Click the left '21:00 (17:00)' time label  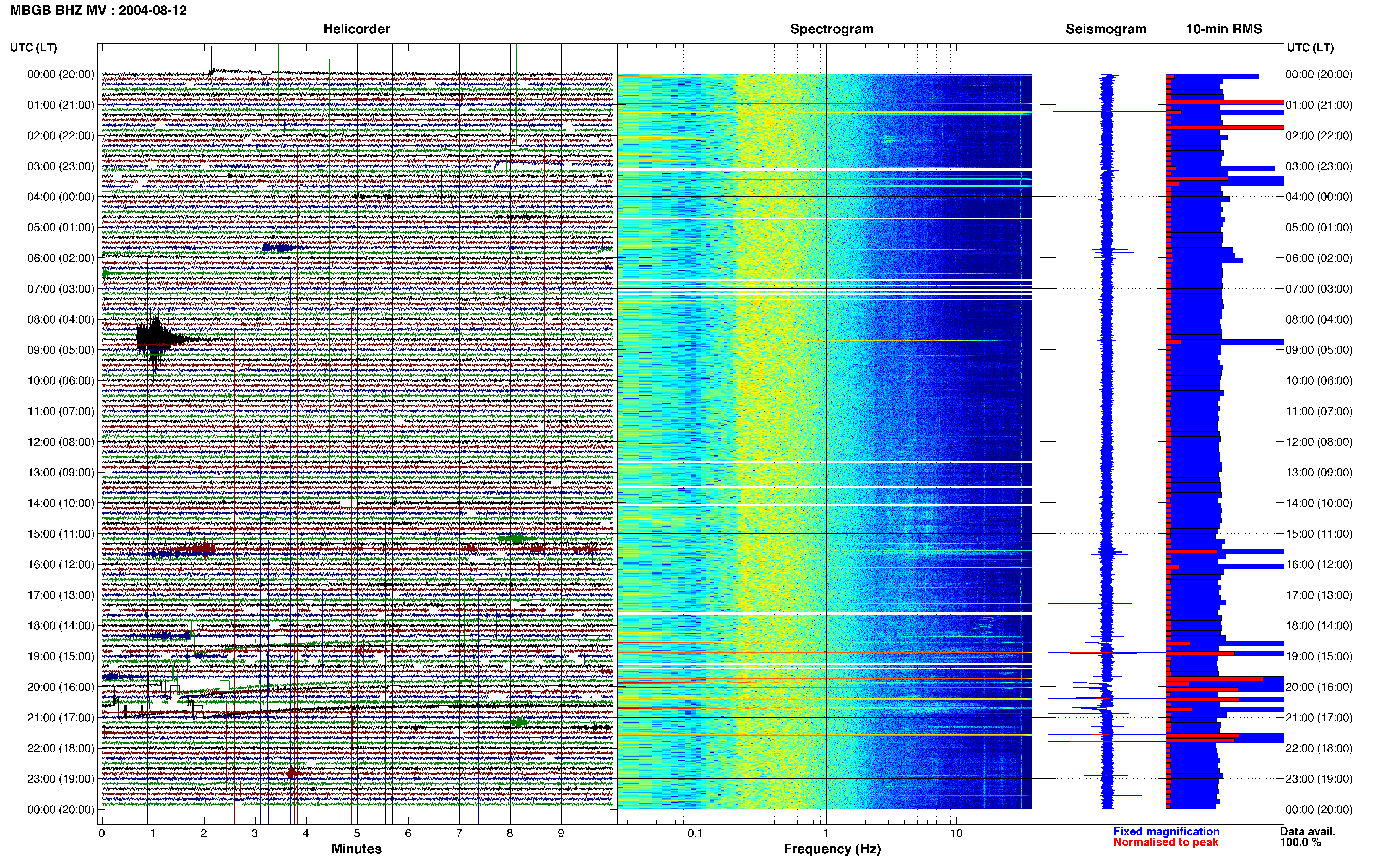(61, 718)
